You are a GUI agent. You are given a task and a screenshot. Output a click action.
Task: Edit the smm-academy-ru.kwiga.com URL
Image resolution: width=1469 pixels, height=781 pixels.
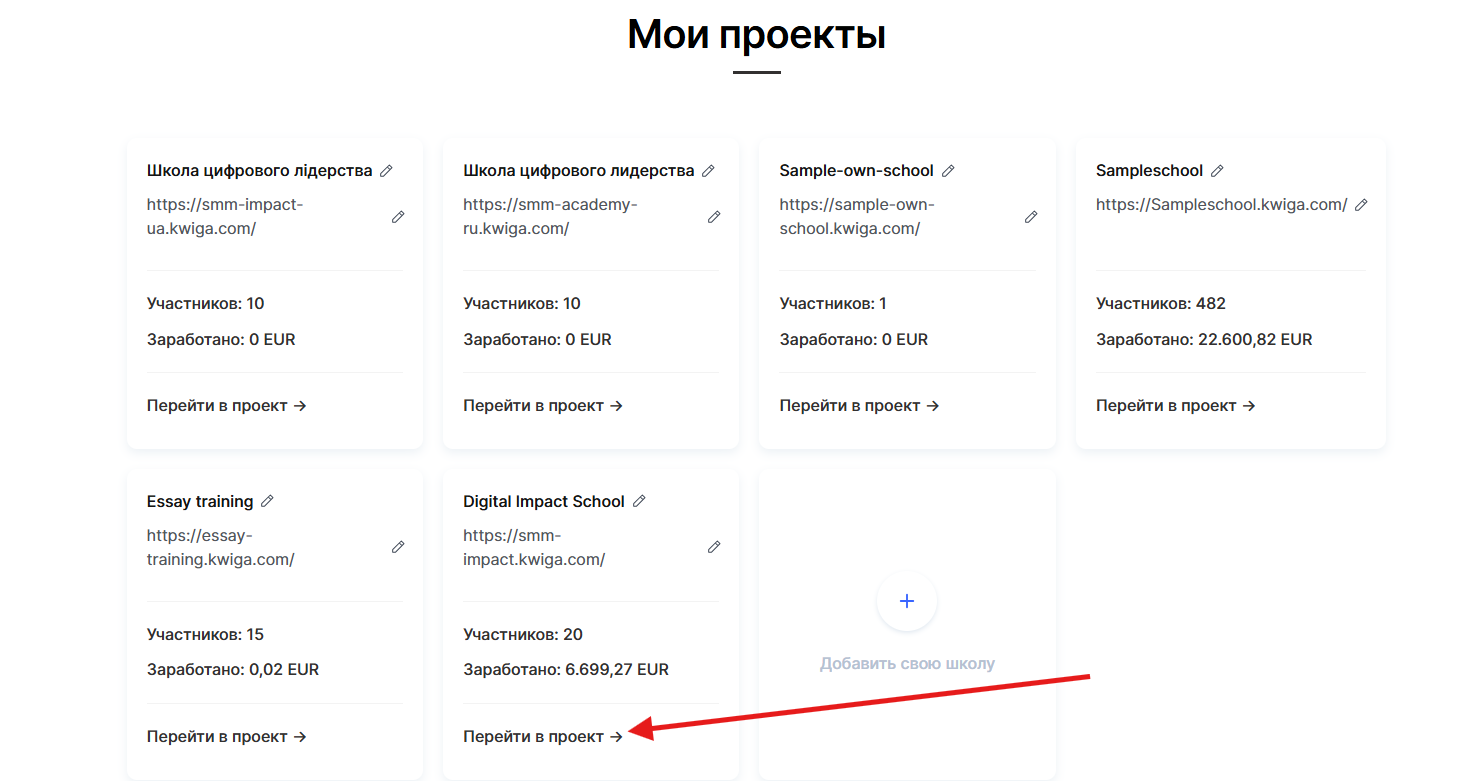(x=714, y=217)
